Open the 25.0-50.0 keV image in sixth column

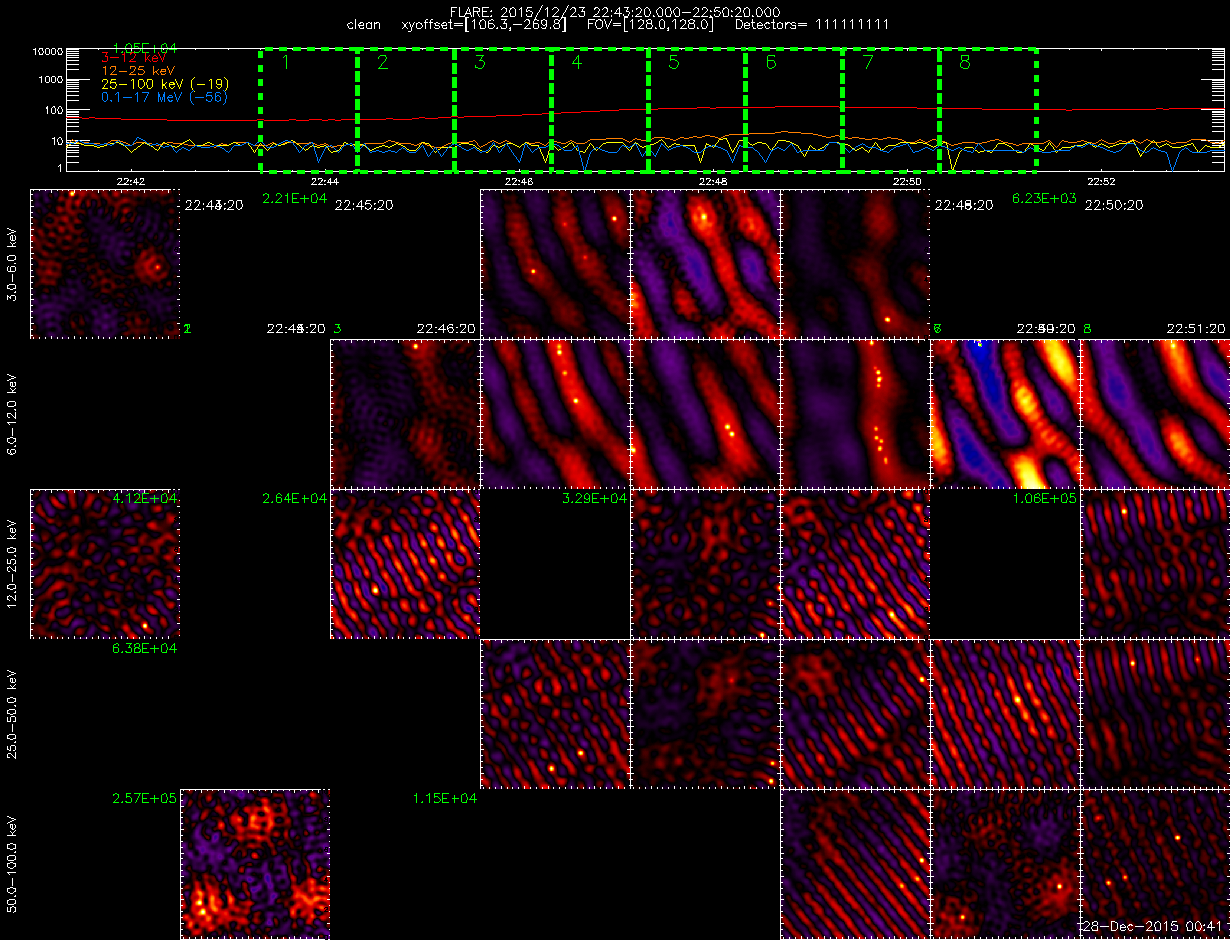pyautogui.click(x=855, y=714)
